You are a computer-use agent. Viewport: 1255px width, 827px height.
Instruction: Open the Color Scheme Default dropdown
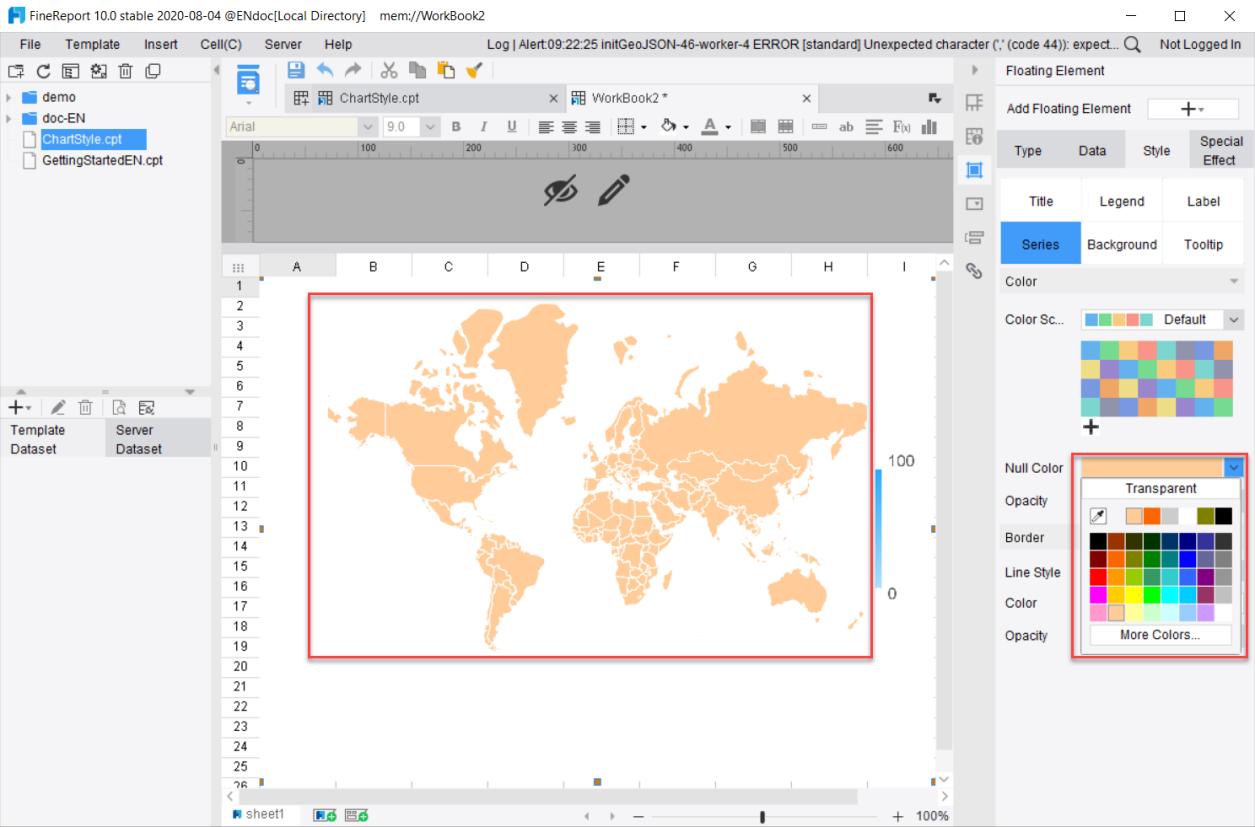point(1234,320)
